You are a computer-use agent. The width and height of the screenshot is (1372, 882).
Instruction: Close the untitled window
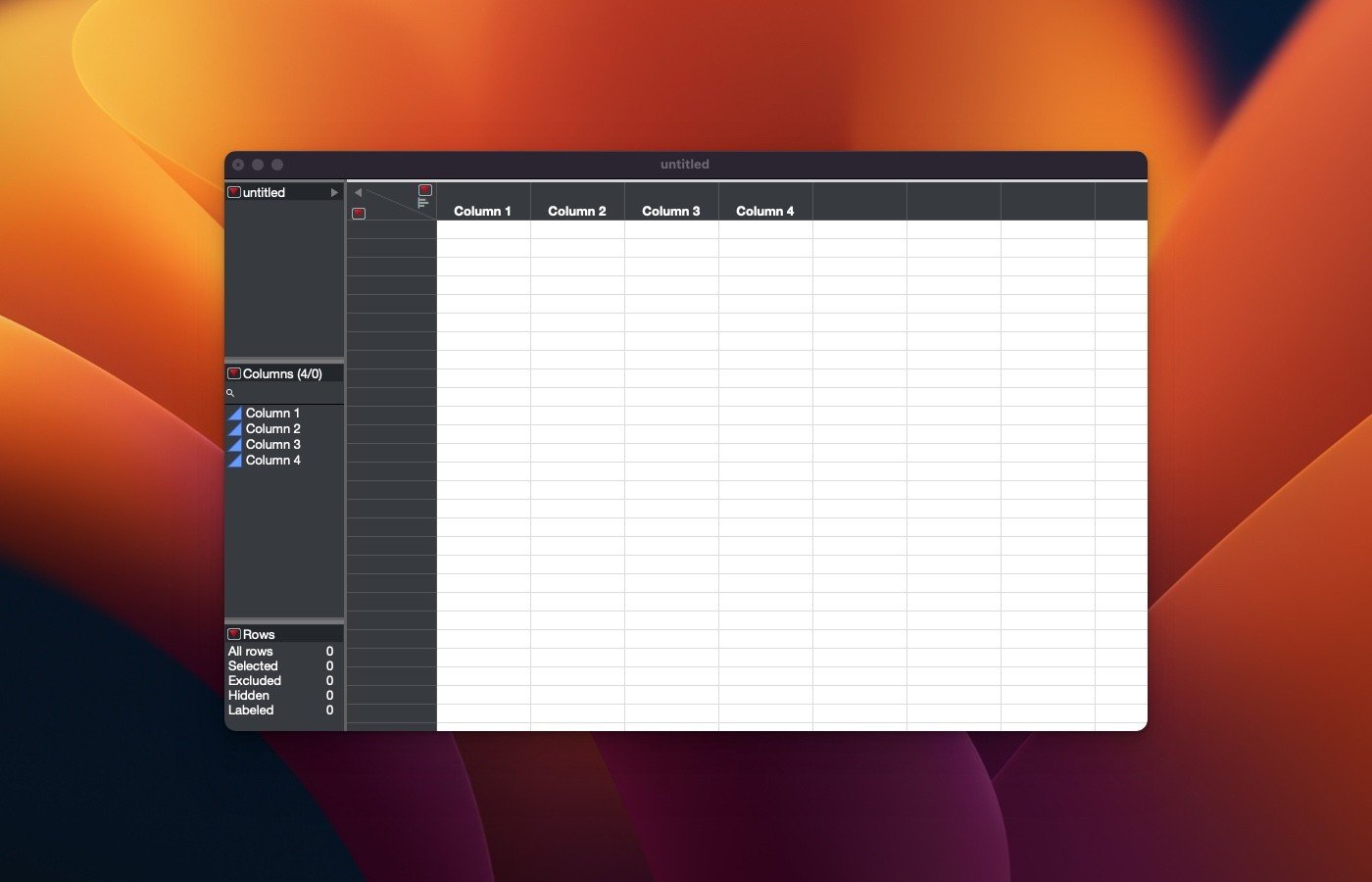tap(238, 165)
